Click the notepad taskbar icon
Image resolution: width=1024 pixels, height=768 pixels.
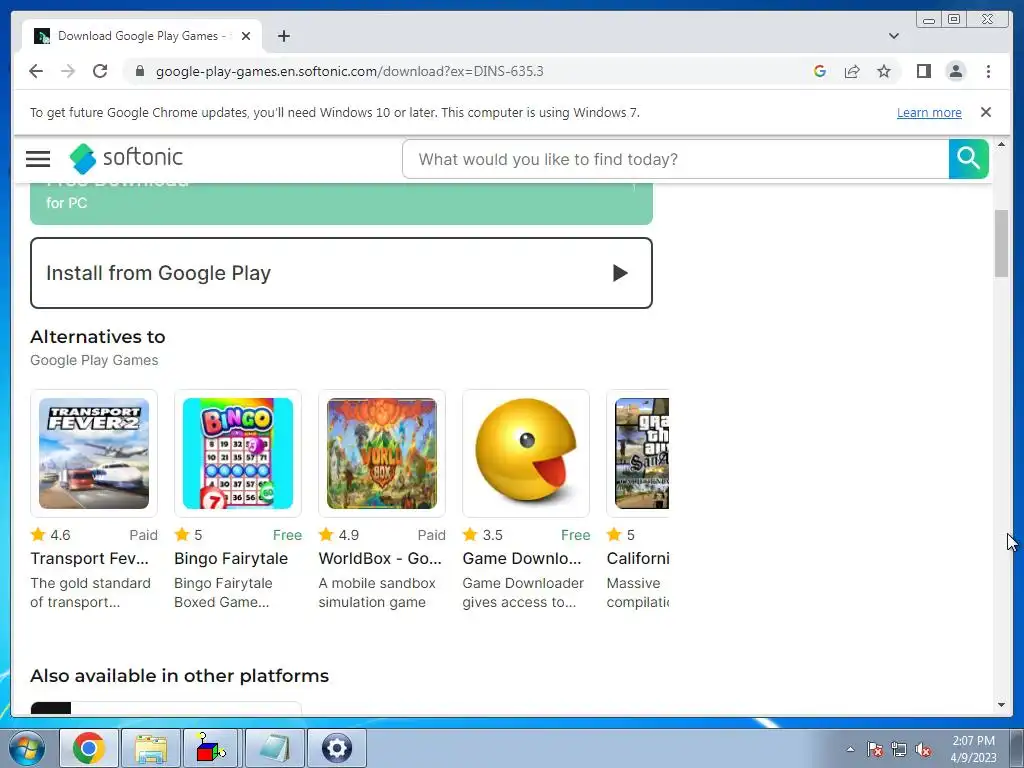[274, 748]
